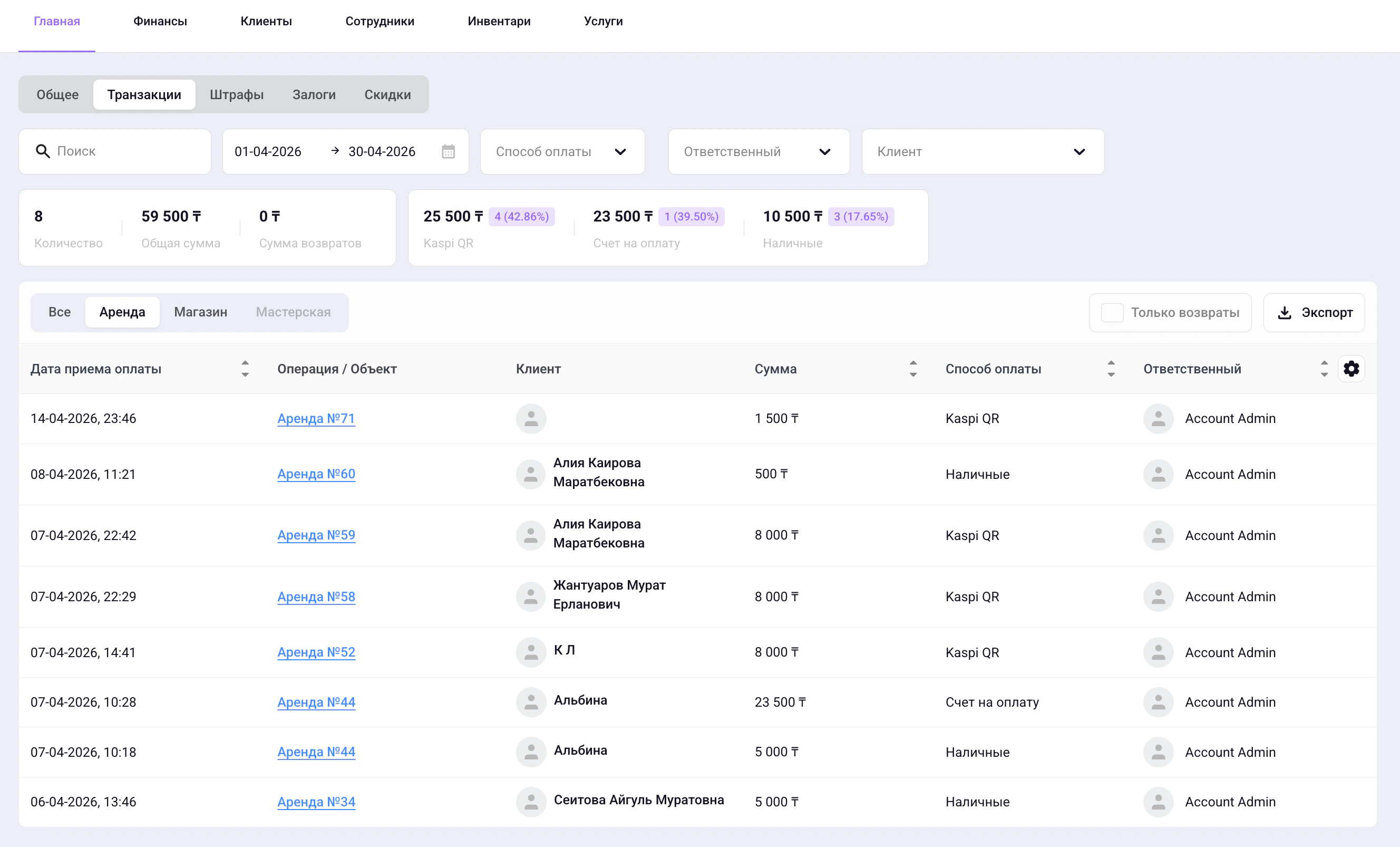Open the Аренда №59 link
This screenshot has width=1400, height=847.
316,535
